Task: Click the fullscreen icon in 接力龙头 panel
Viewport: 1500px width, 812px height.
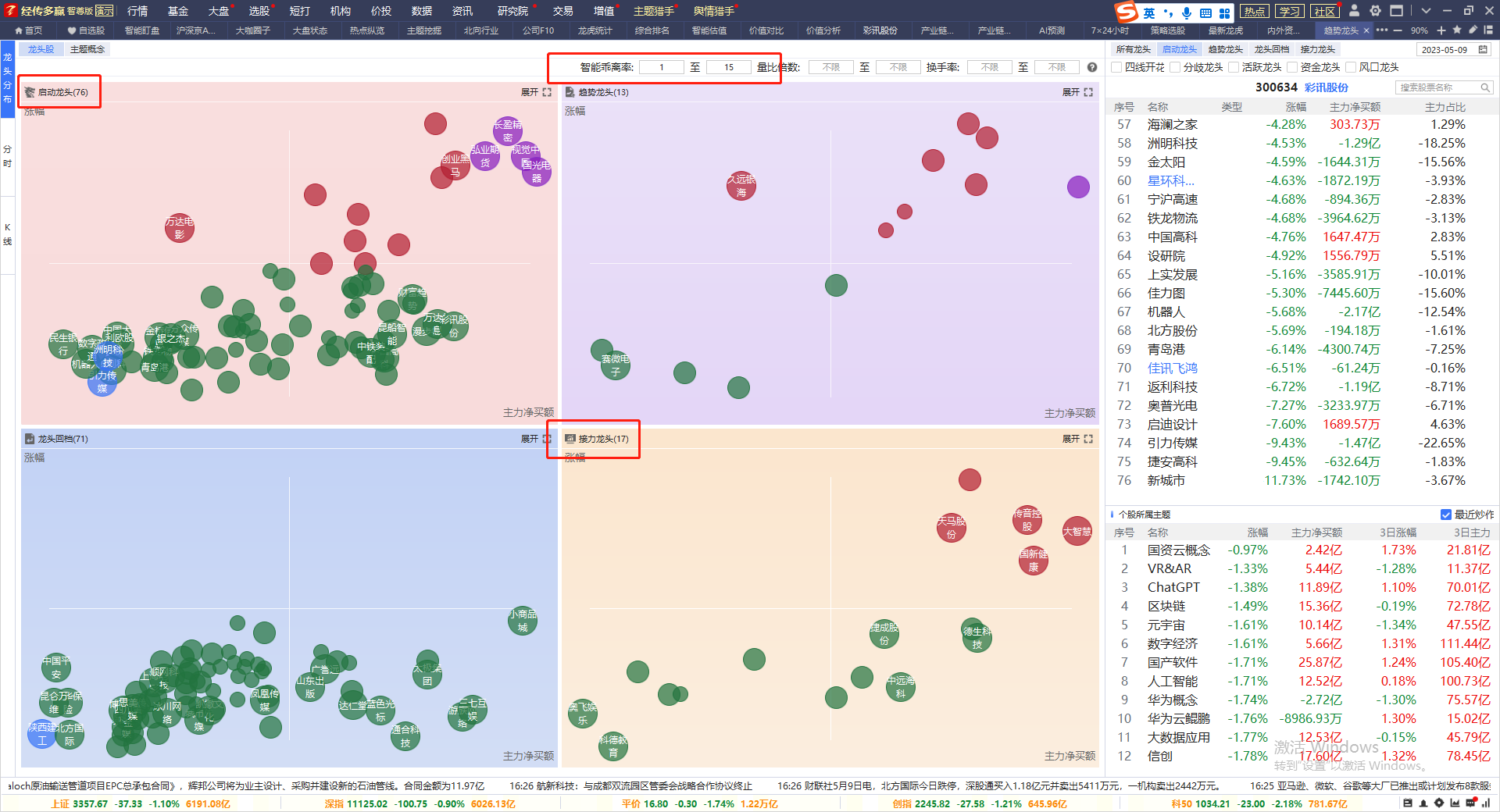Action: click(1088, 439)
